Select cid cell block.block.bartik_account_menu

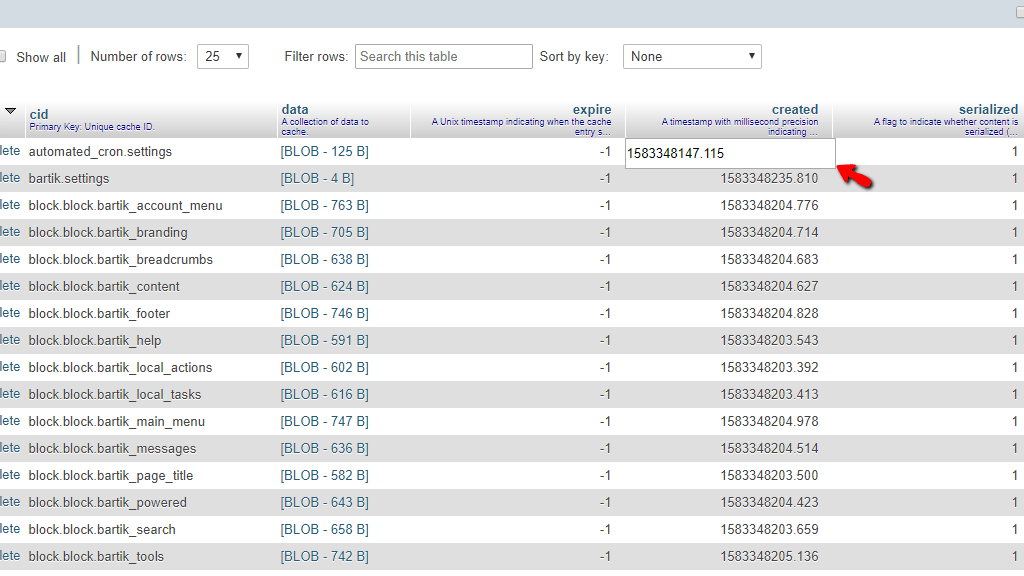(x=125, y=205)
